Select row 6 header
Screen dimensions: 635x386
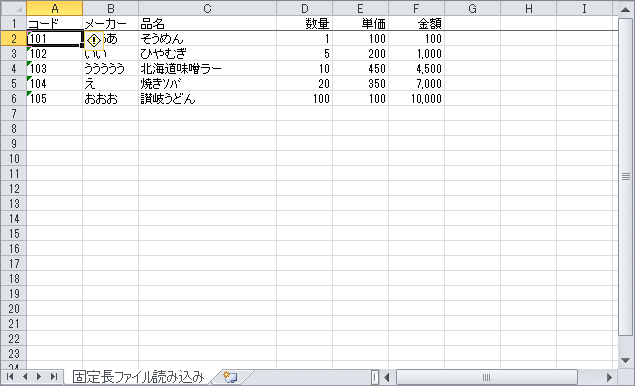pyautogui.click(x=14, y=98)
